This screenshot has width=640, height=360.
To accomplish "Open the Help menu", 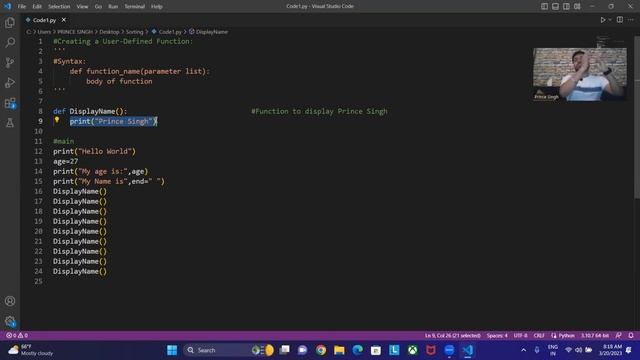I will (x=156, y=6).
